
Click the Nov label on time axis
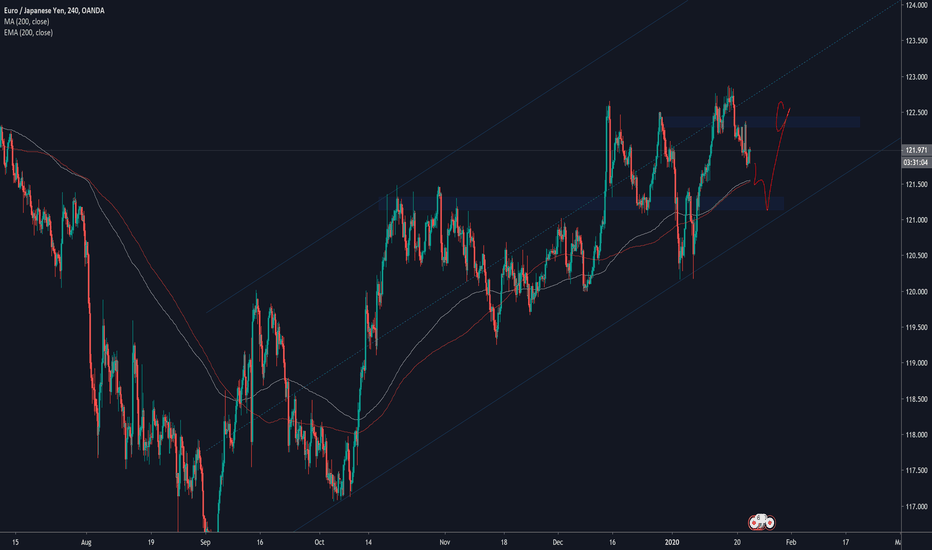[444, 540]
